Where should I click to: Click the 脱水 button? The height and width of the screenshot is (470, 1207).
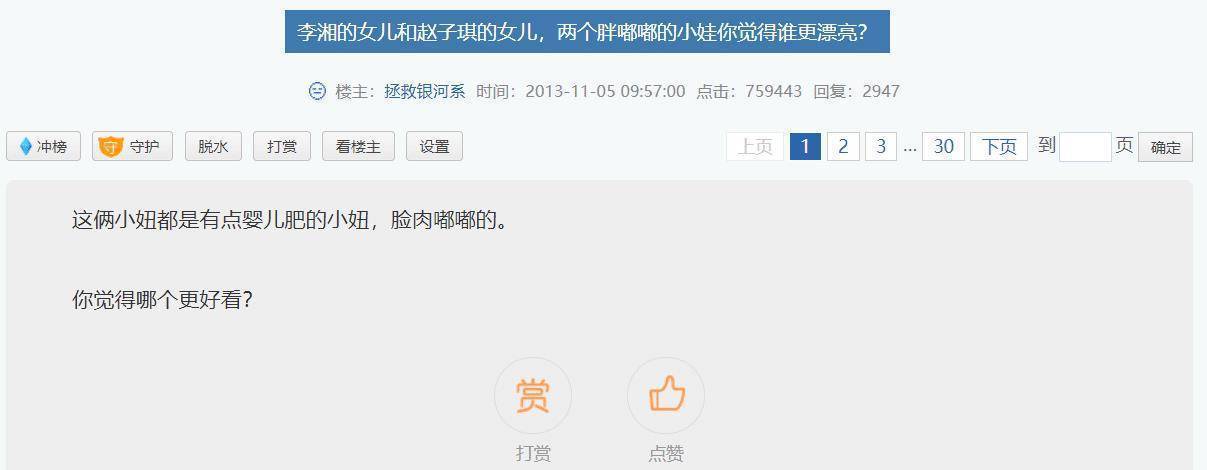pyautogui.click(x=212, y=147)
